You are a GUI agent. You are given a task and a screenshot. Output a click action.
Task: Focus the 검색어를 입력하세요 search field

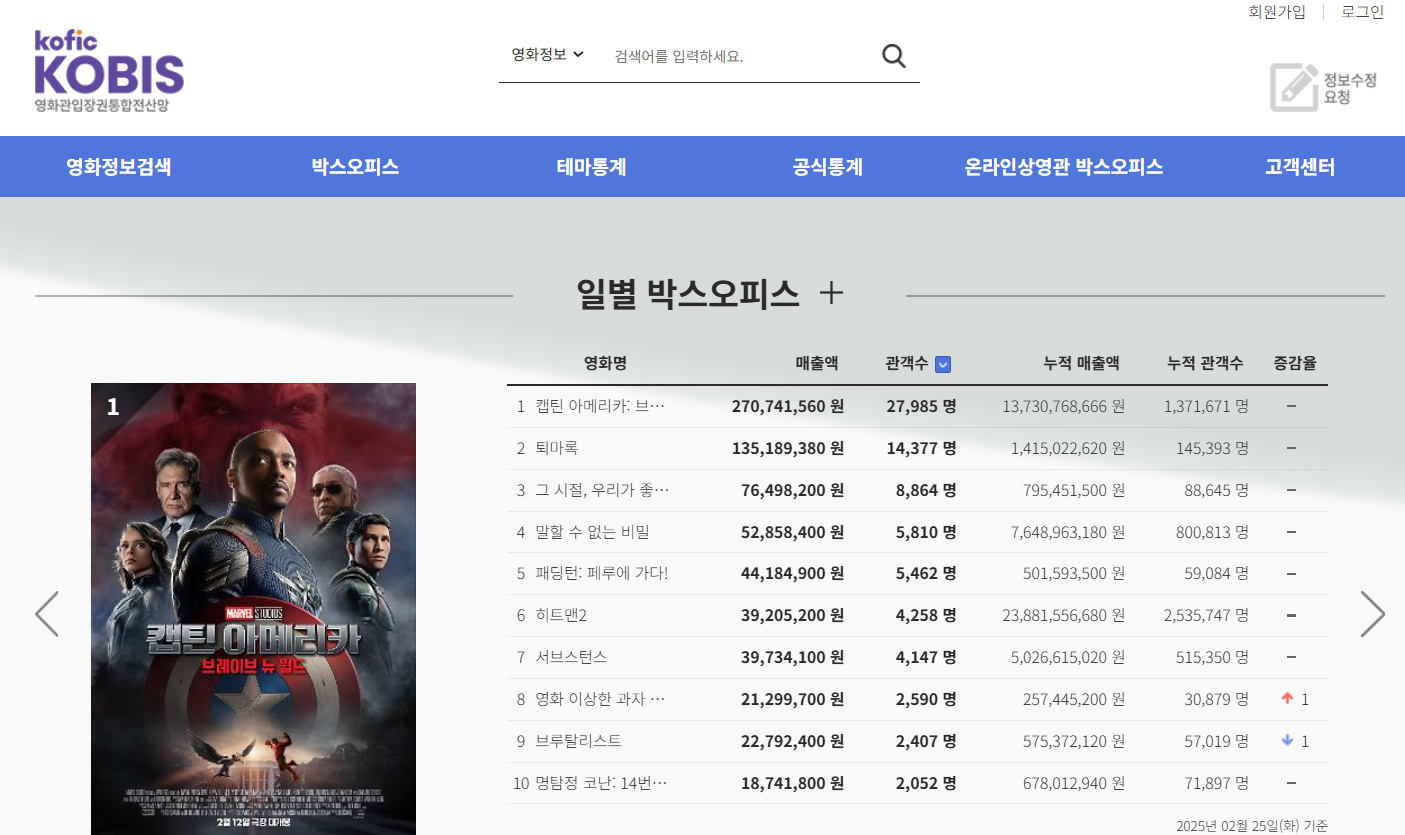(740, 56)
